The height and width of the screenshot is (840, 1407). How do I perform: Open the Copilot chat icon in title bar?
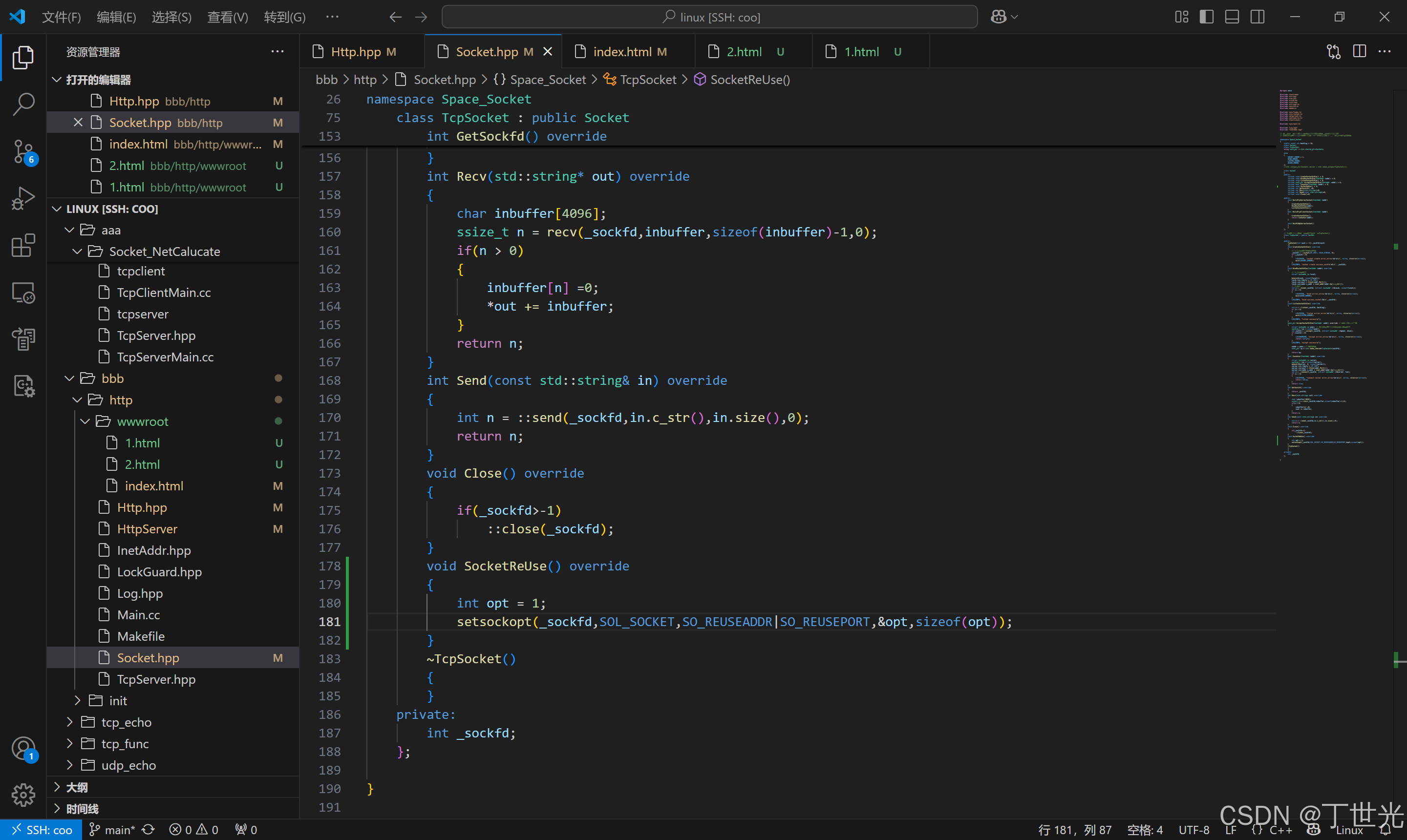pyautogui.click(x=999, y=17)
